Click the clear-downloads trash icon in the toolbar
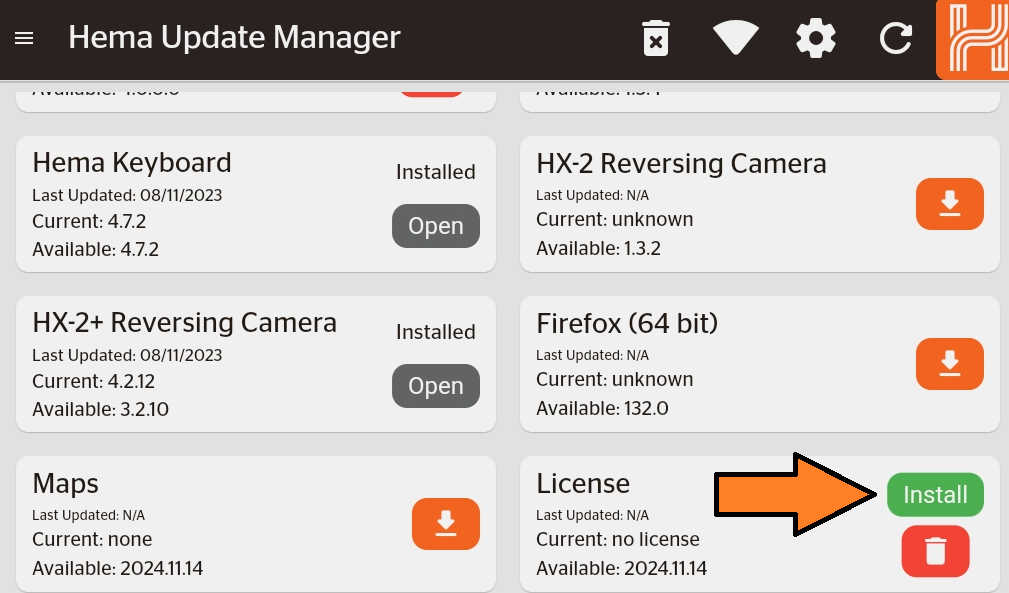The height and width of the screenshot is (593, 1009). (x=655, y=38)
